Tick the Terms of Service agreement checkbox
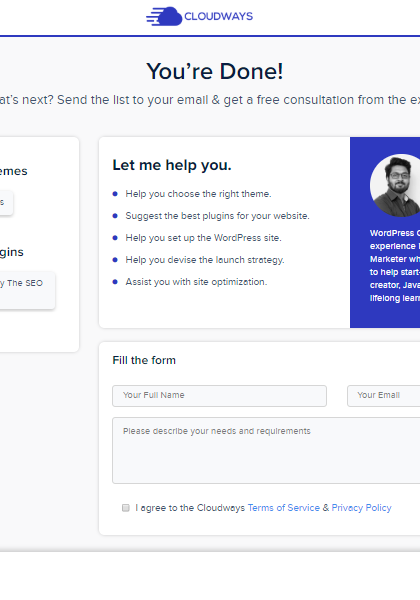420x600 pixels. (126, 508)
